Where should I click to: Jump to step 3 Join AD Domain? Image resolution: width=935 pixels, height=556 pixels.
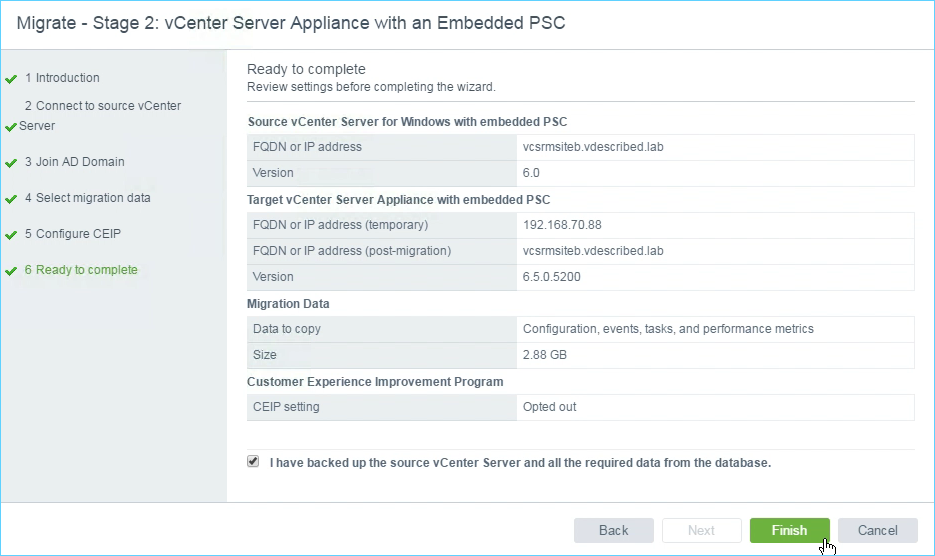pyautogui.click(x=75, y=162)
